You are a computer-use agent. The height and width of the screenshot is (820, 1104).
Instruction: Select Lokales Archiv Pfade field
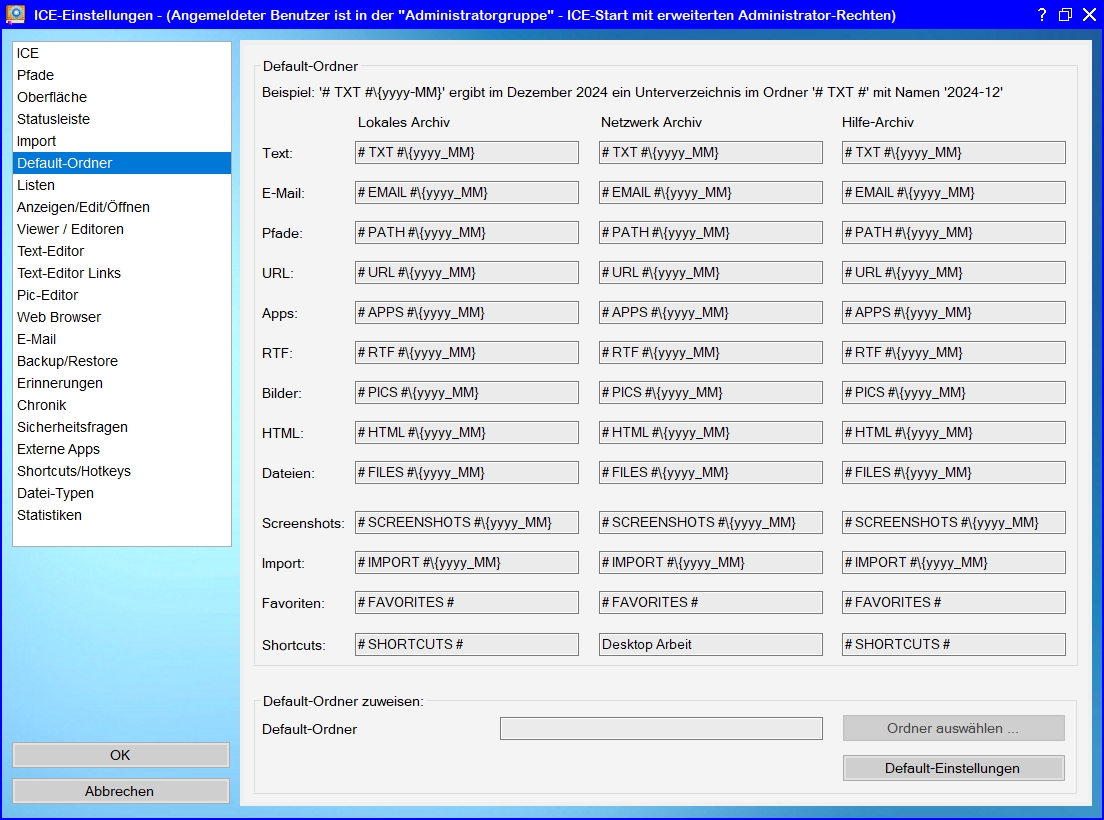tap(467, 233)
